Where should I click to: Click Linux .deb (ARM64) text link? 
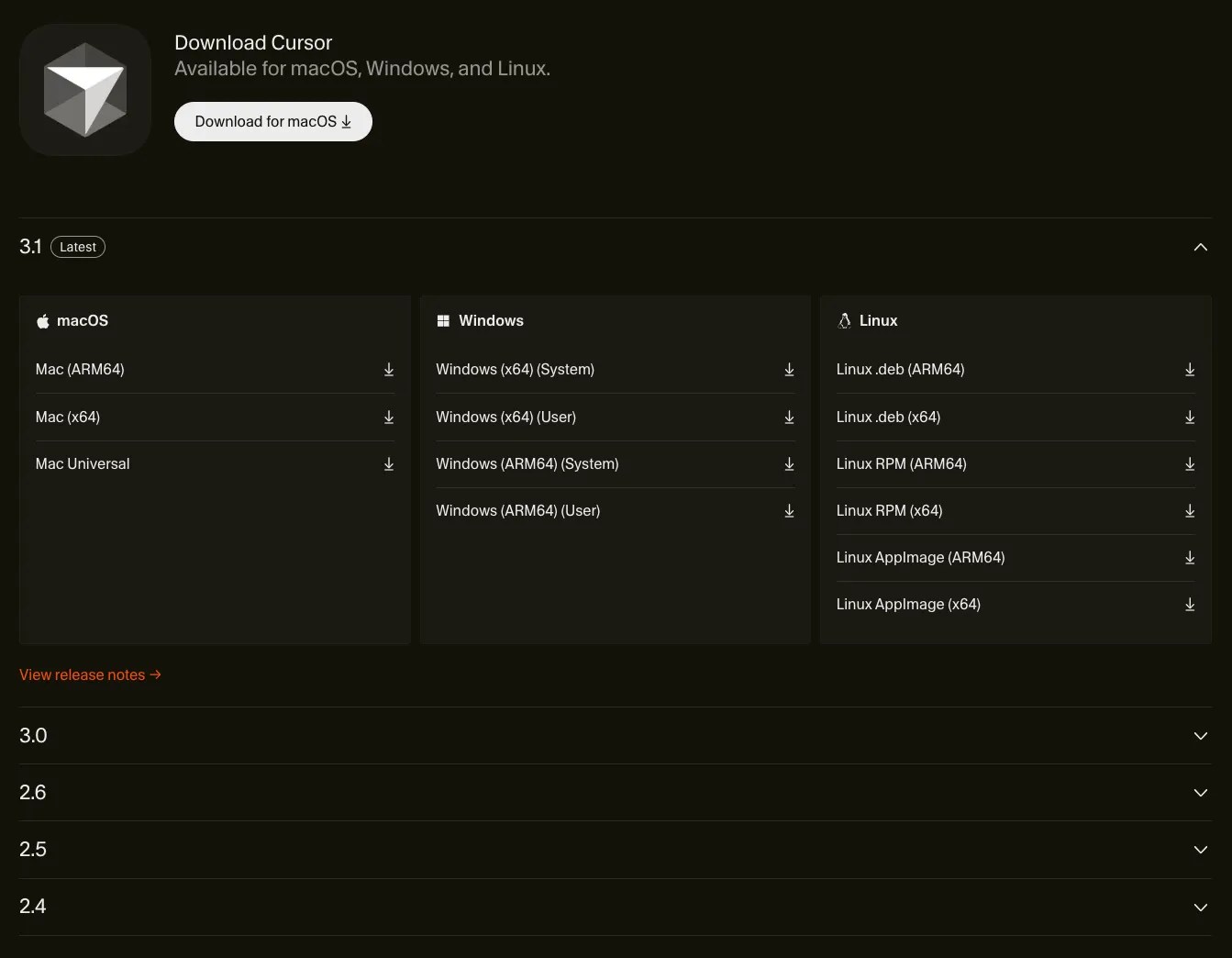click(901, 370)
